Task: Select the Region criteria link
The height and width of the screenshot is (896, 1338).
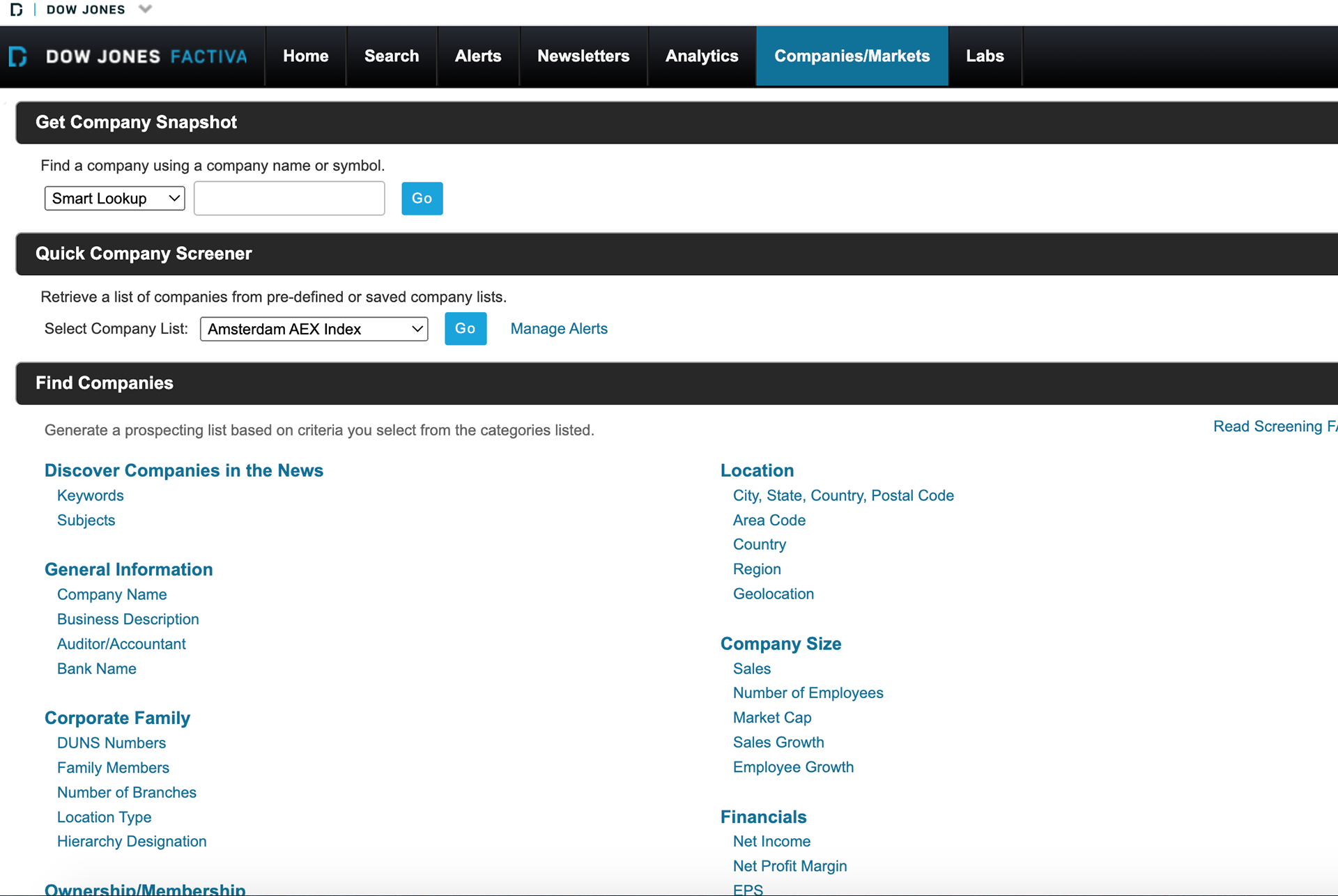Action: (x=758, y=569)
